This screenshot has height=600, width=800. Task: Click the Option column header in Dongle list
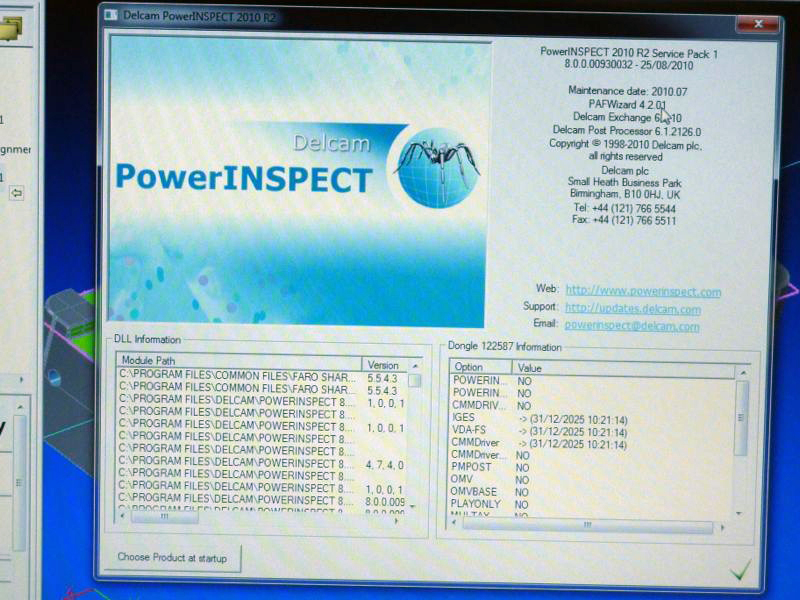click(481, 367)
